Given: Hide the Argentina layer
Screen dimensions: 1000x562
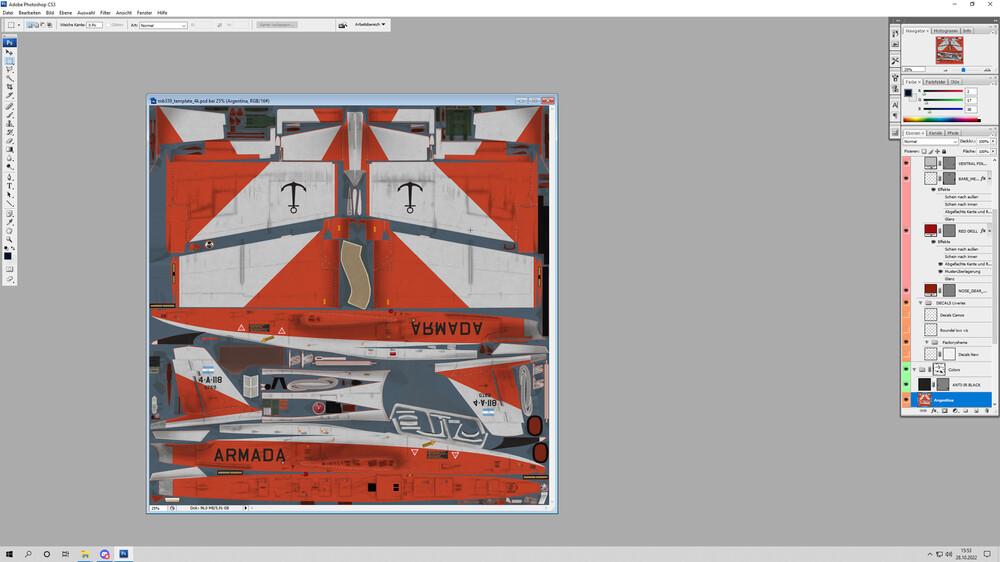Looking at the screenshot, I should (x=906, y=399).
